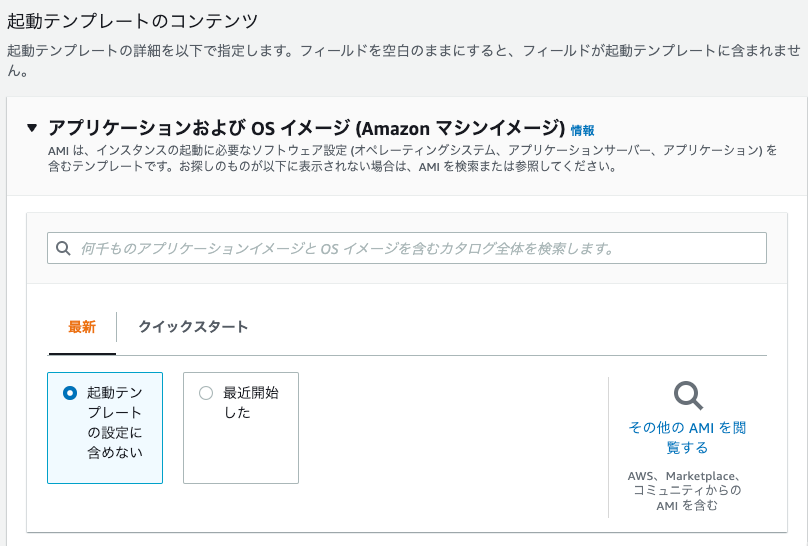Viewport: 808px width, 546px height.
Task: Click the AMI は、インスタンスの起動に必要な description paragraph
Action: pos(412,158)
